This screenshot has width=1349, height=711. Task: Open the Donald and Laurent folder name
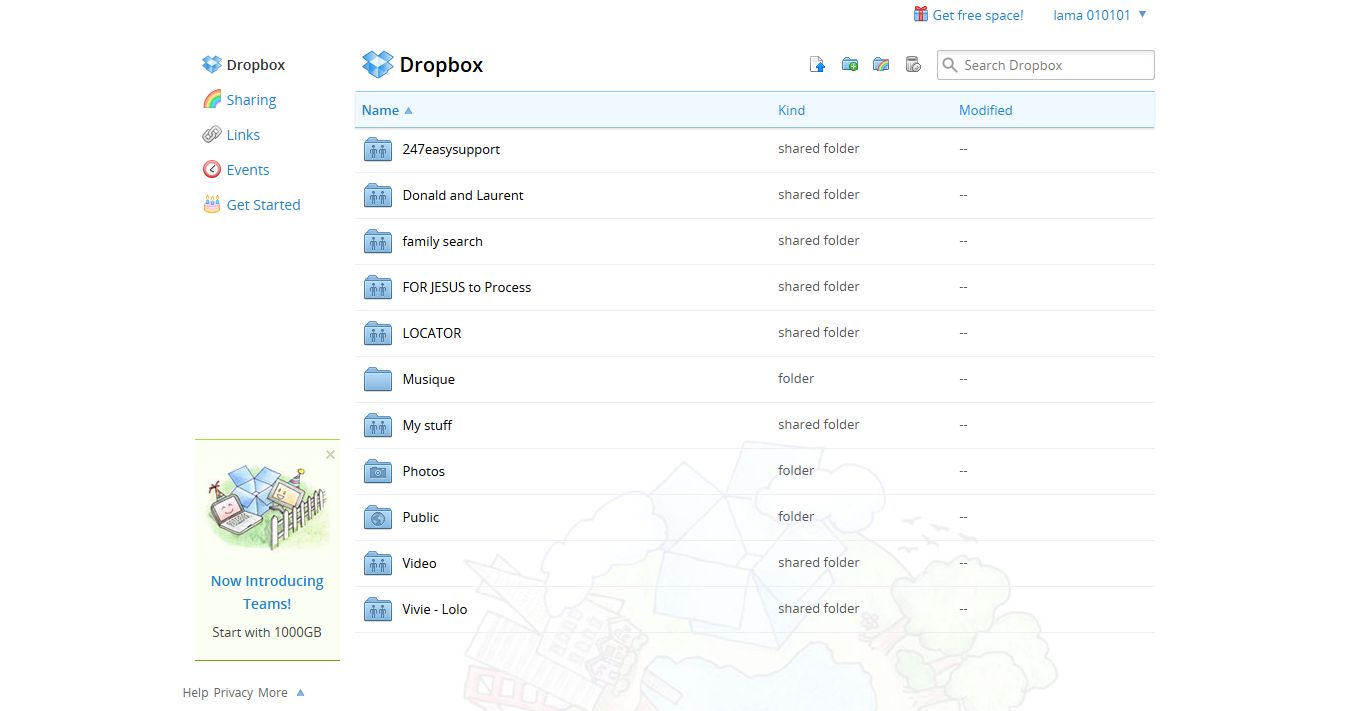(463, 195)
